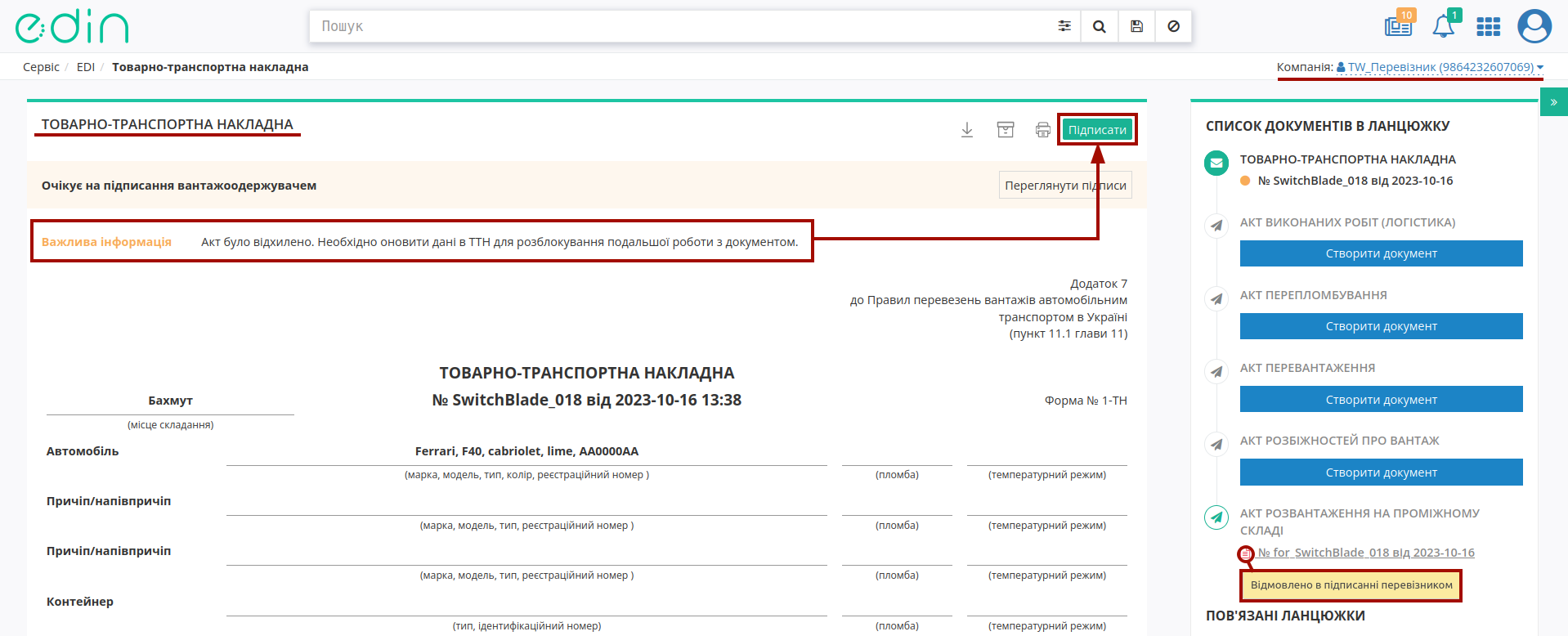This screenshot has height=636, width=1568.
Task: Print the waybill document
Action: point(1043,129)
